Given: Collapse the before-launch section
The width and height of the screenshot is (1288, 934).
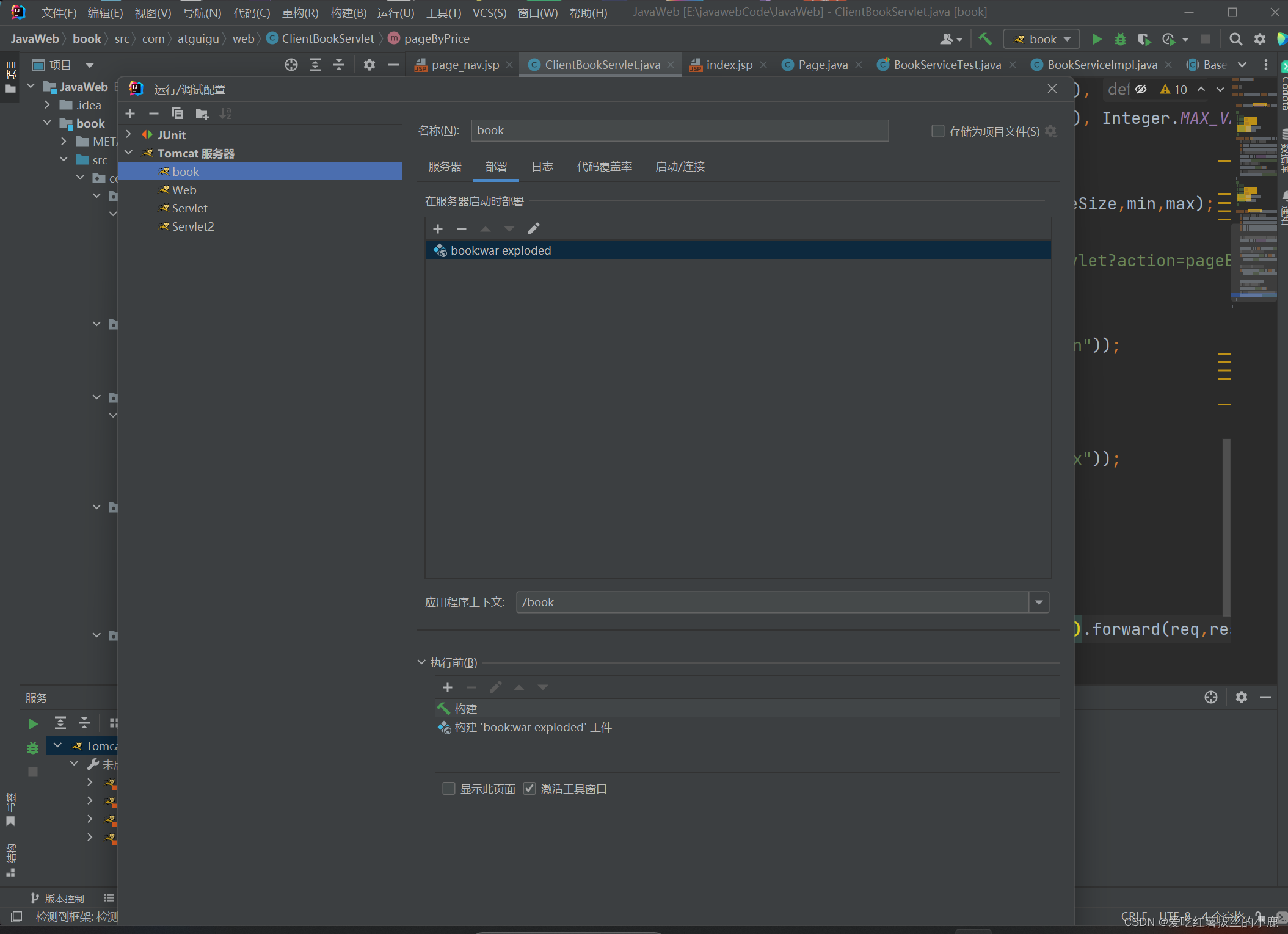Looking at the screenshot, I should pyautogui.click(x=421, y=662).
